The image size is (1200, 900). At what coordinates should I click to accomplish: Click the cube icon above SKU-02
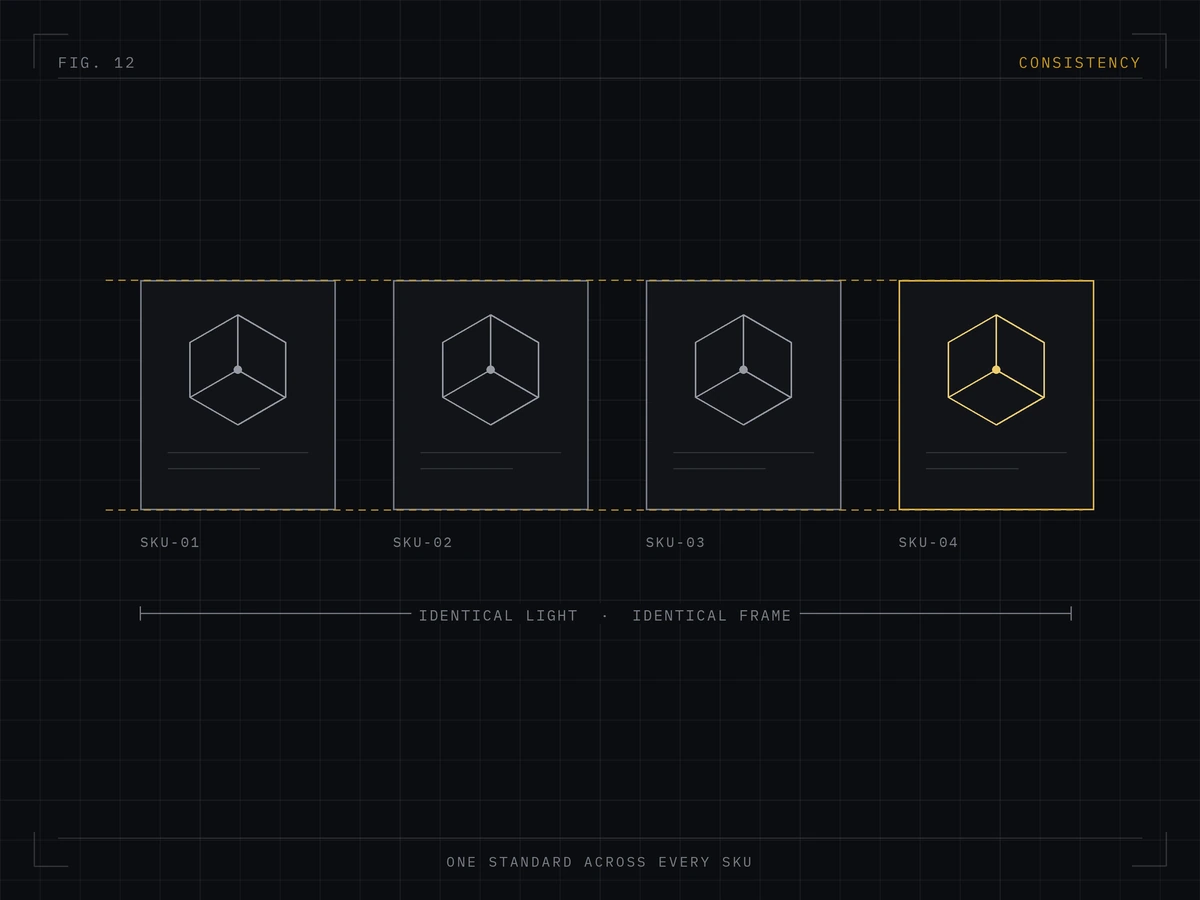(491, 370)
